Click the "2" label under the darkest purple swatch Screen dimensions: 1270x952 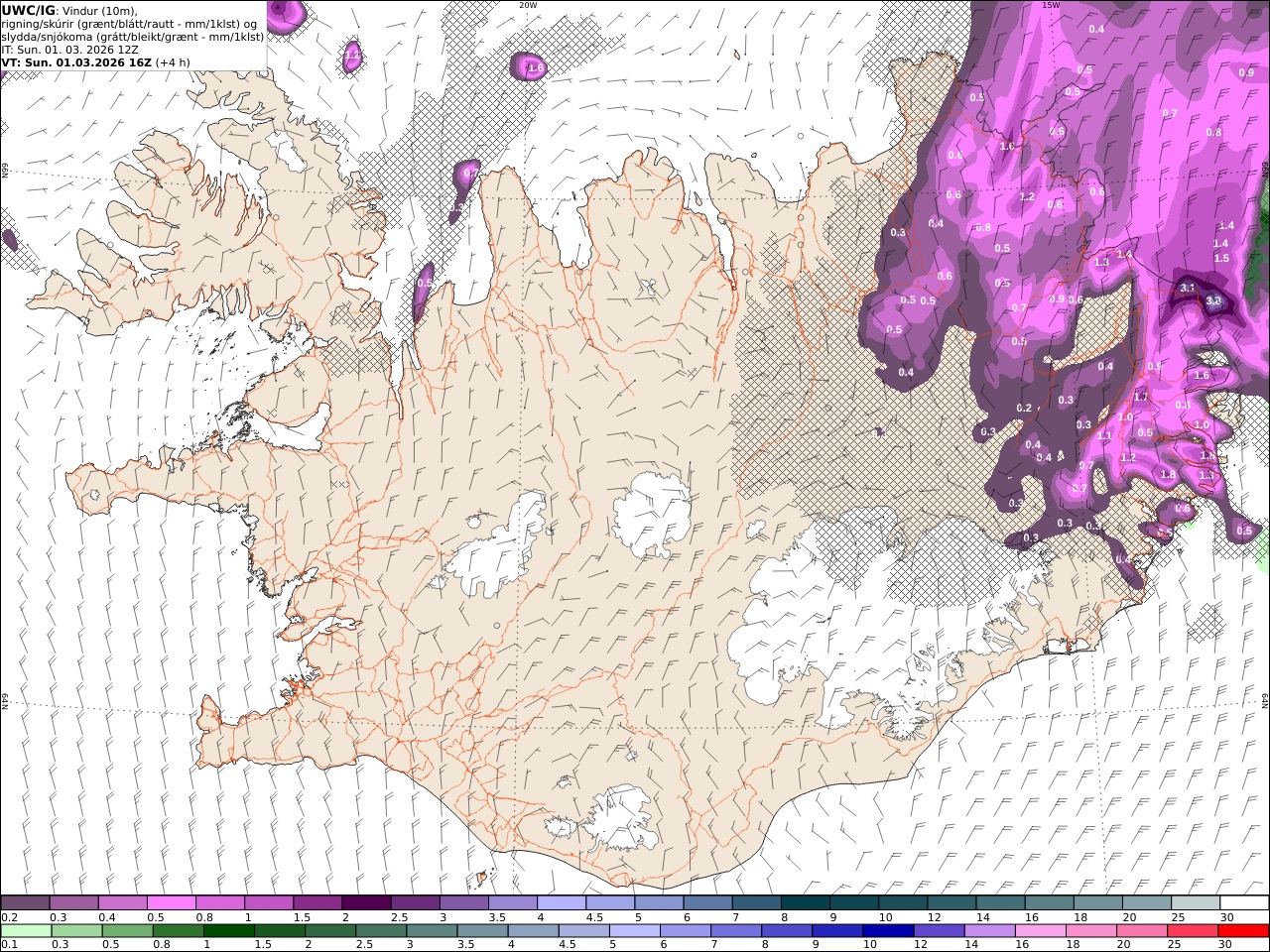coord(345,917)
